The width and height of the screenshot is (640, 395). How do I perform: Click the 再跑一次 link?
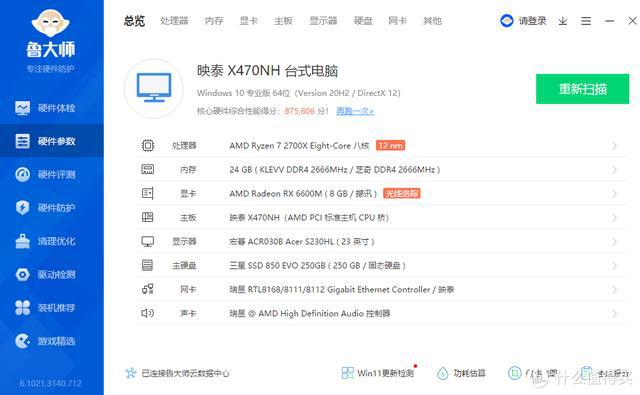pyautogui.click(x=355, y=111)
